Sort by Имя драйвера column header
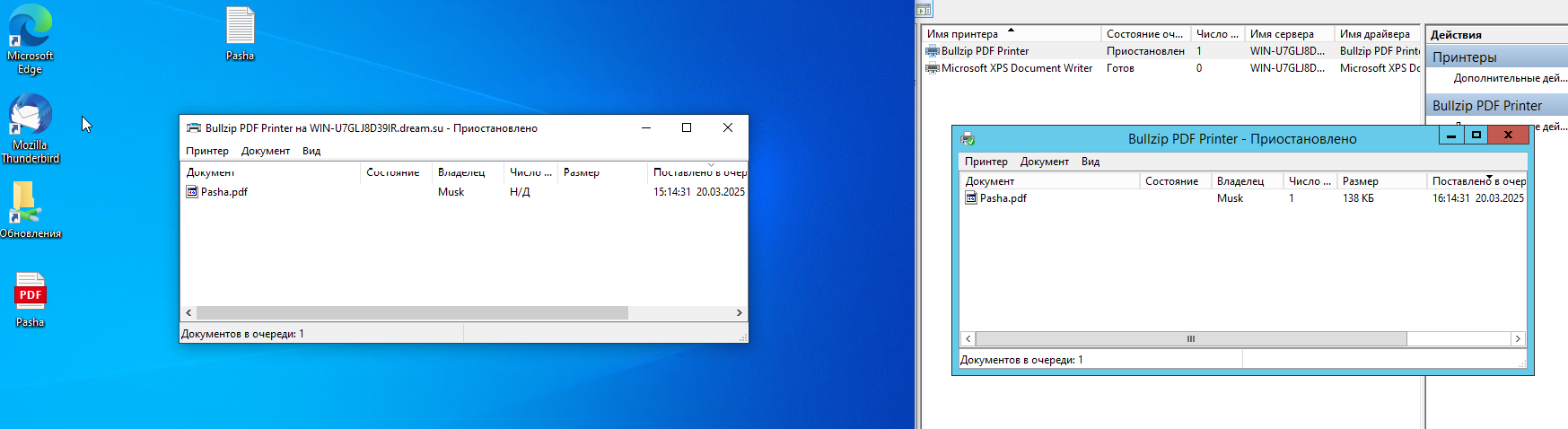This screenshot has height=429, width=1568. tap(1378, 34)
